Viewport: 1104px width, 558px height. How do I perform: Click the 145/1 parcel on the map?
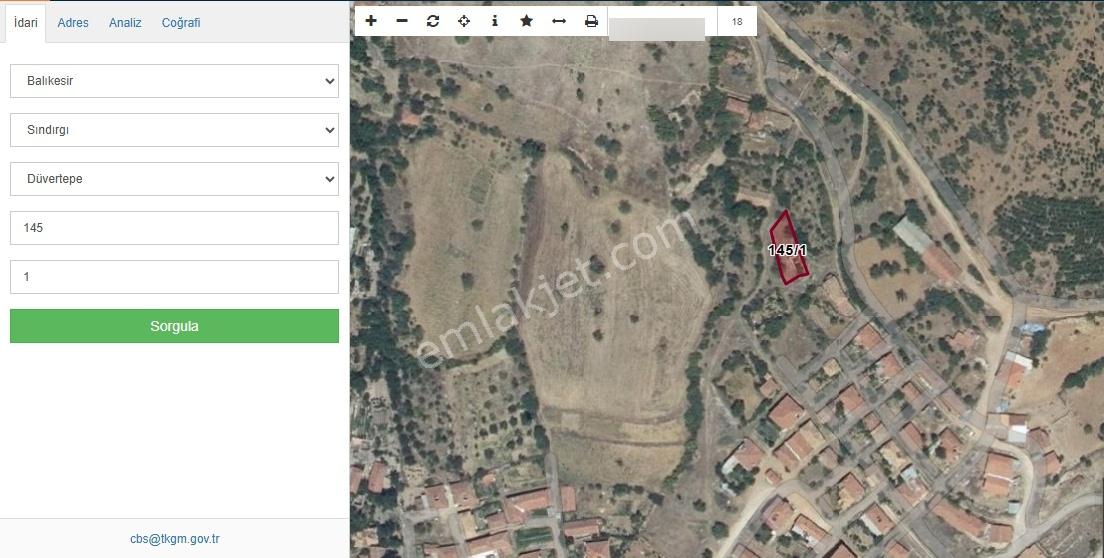click(x=788, y=248)
